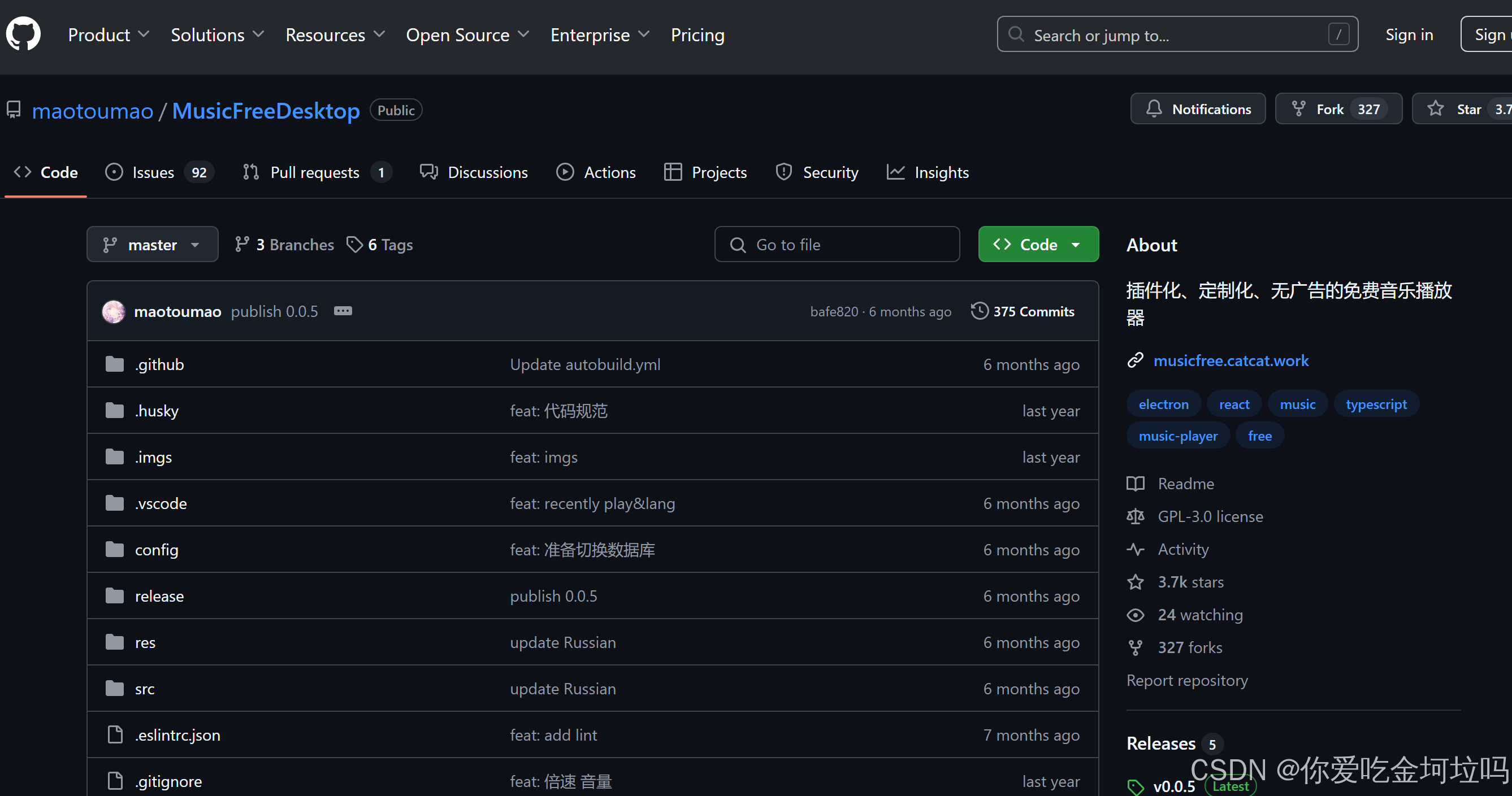Open the Solutions menu

click(216, 35)
